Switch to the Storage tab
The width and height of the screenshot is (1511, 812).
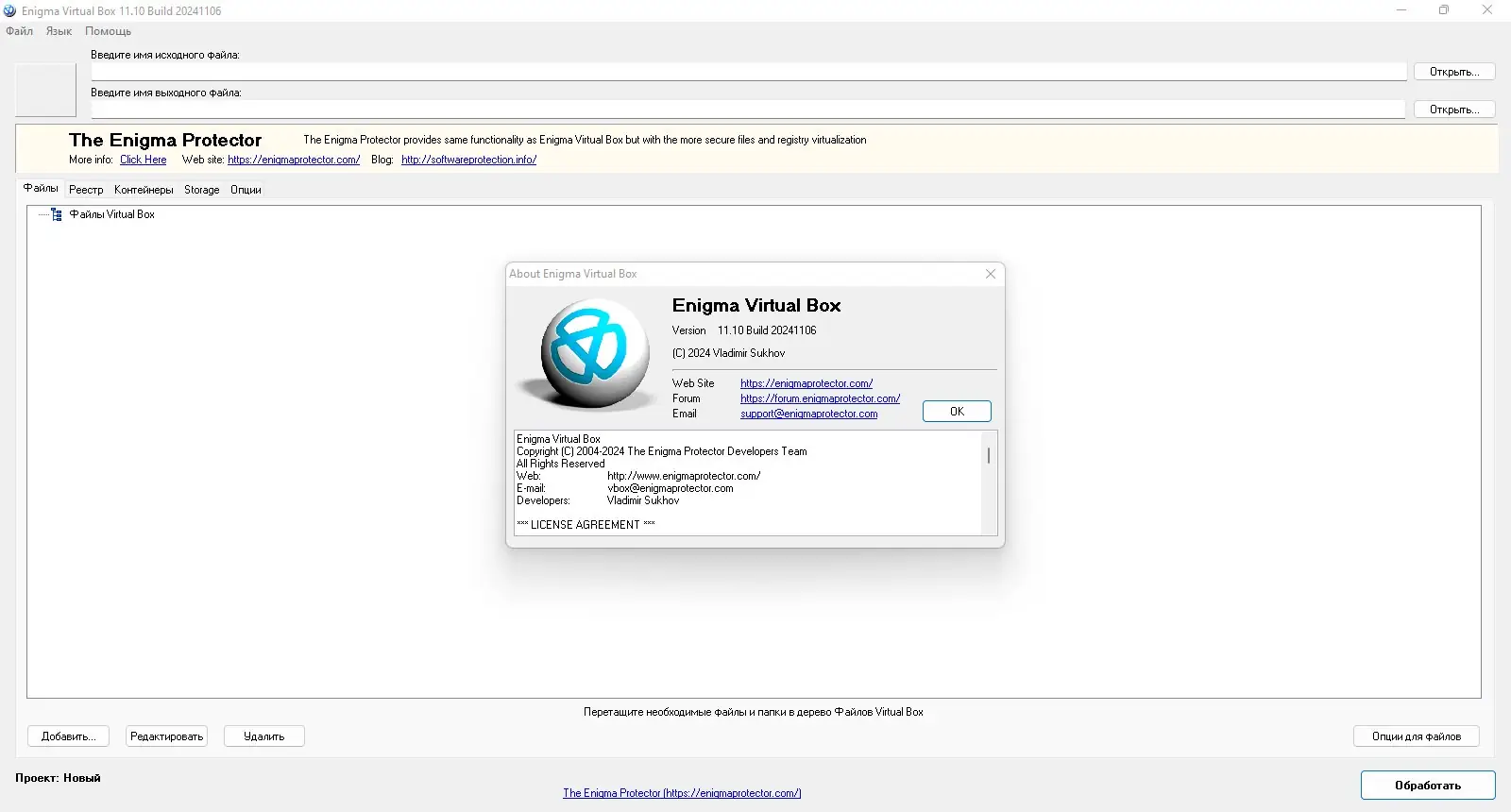(x=201, y=190)
